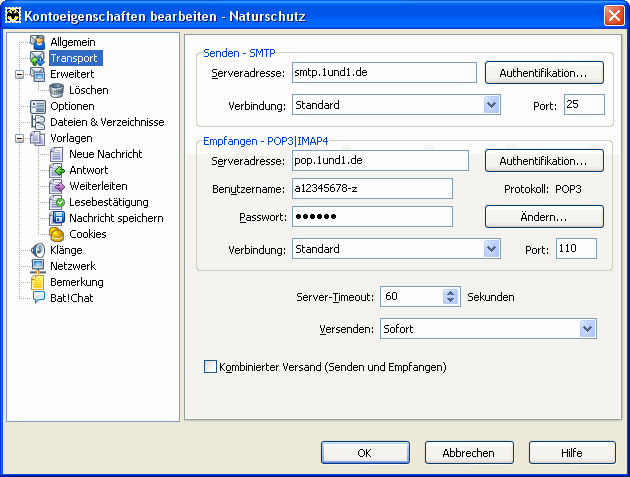Click The Bat! title bar icon
Screen dimensions: 630x477
[13, 16]
